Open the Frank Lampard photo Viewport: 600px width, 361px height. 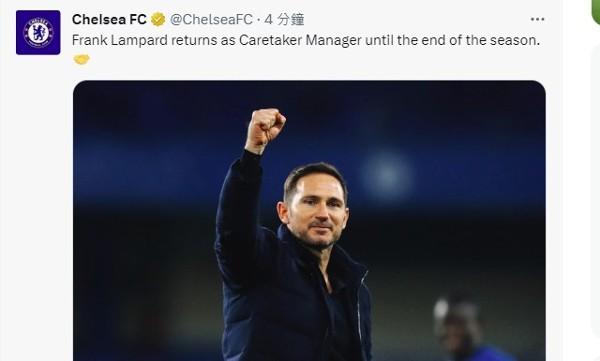click(309, 221)
